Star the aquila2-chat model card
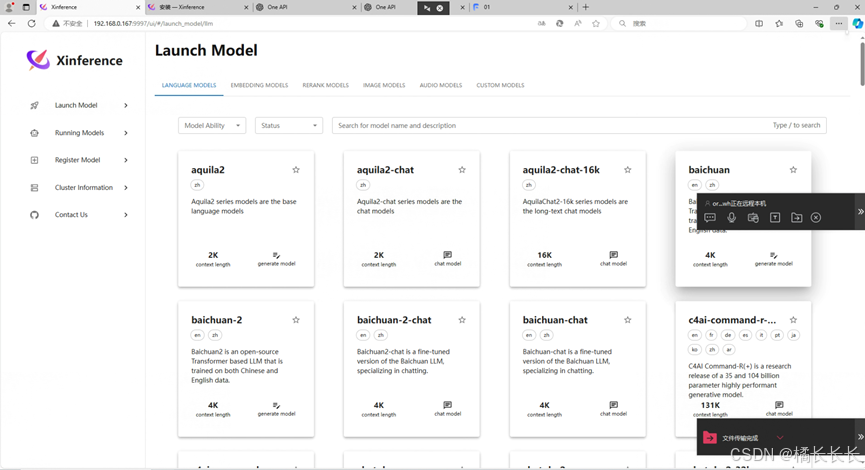The width and height of the screenshot is (865, 470). 462,170
